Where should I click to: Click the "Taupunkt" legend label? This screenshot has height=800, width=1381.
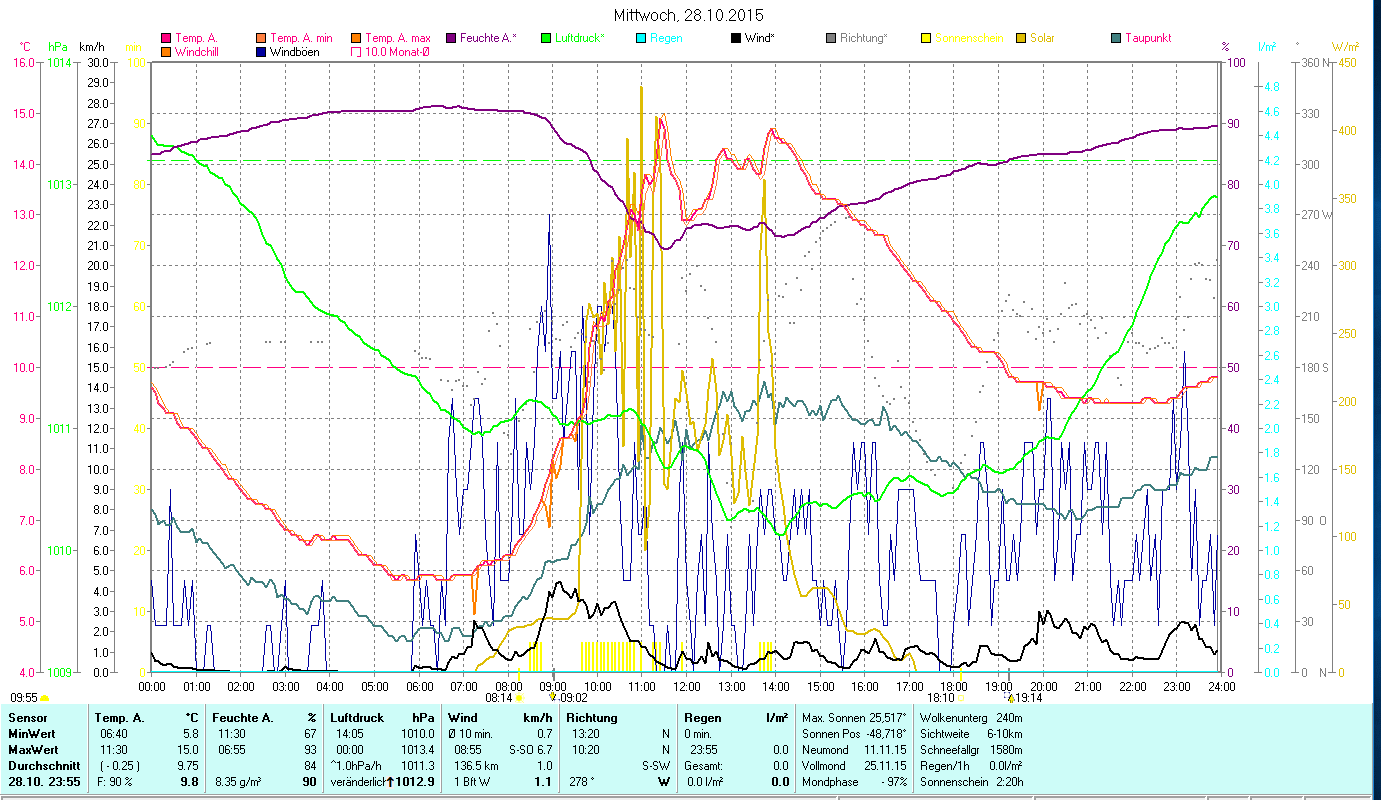point(1148,39)
